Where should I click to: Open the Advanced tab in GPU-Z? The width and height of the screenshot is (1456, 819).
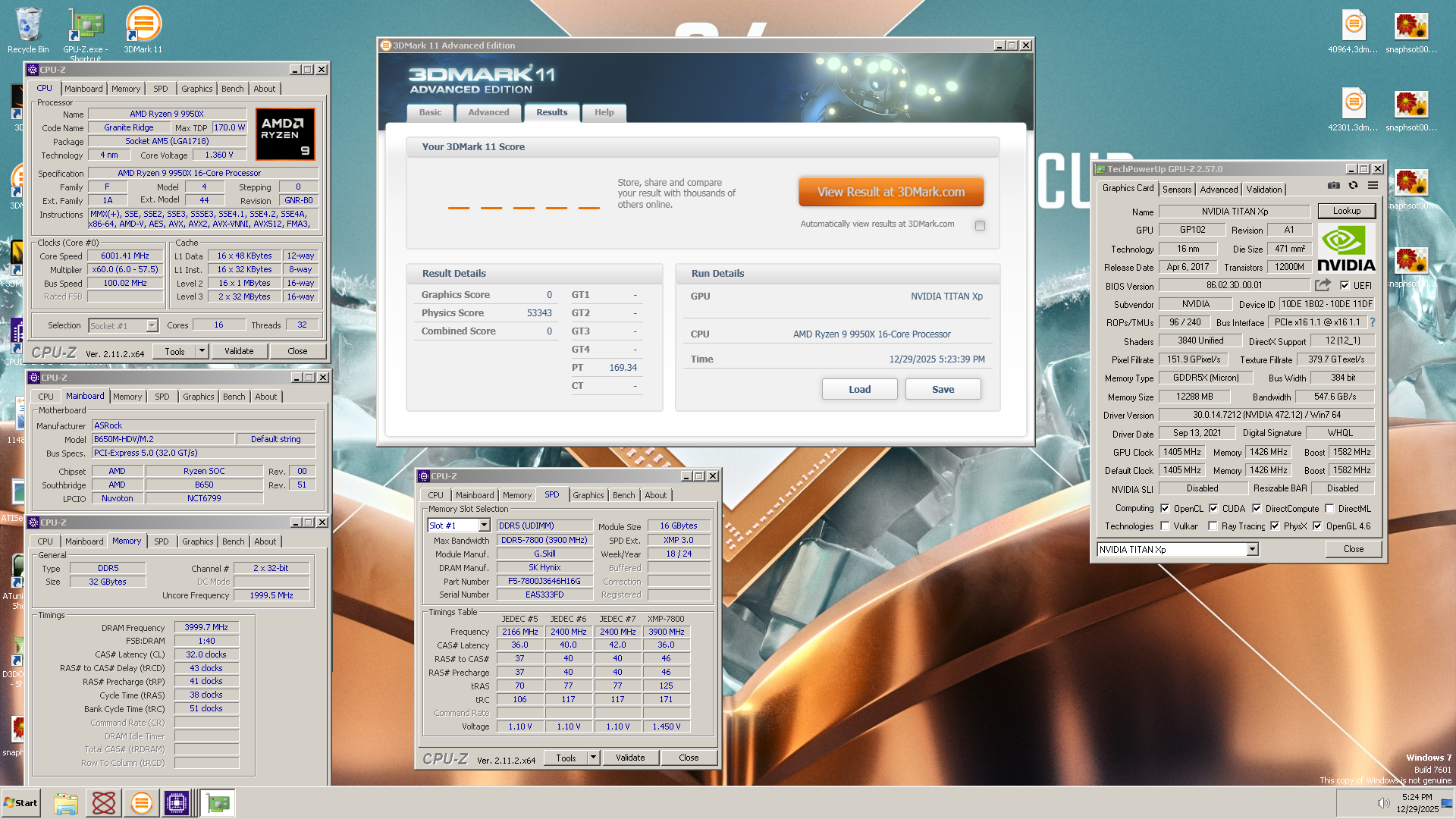(x=1219, y=190)
